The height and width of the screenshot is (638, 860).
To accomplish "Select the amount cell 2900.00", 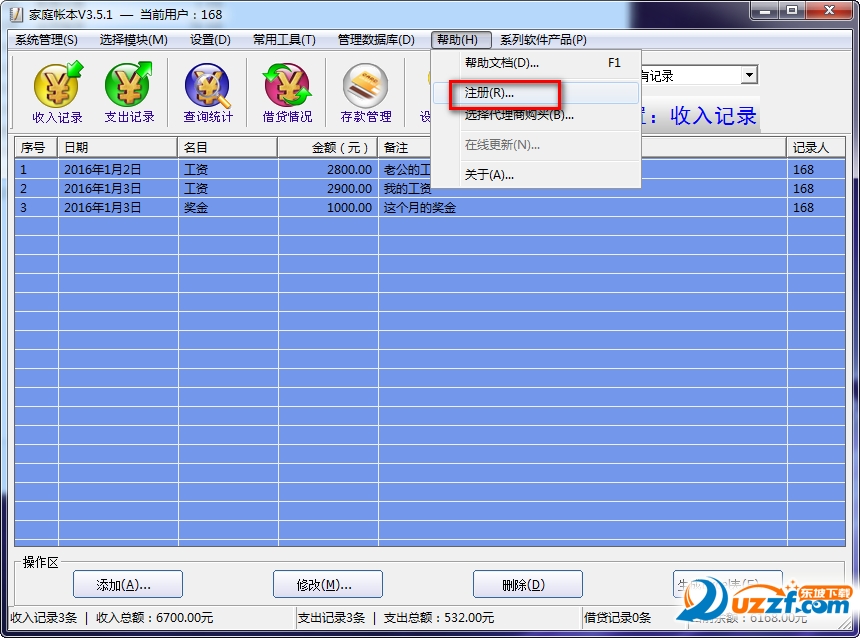I will [328, 189].
